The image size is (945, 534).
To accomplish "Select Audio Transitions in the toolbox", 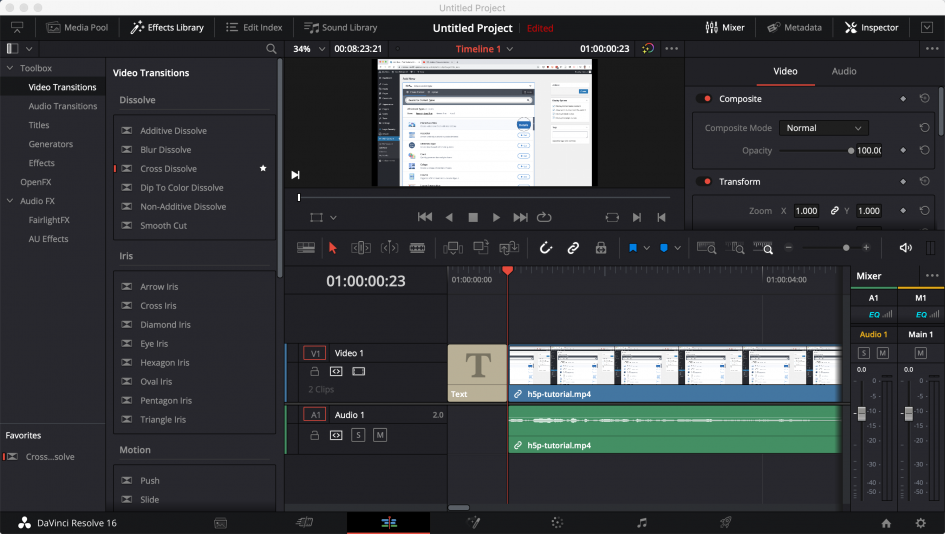I will click(63, 106).
